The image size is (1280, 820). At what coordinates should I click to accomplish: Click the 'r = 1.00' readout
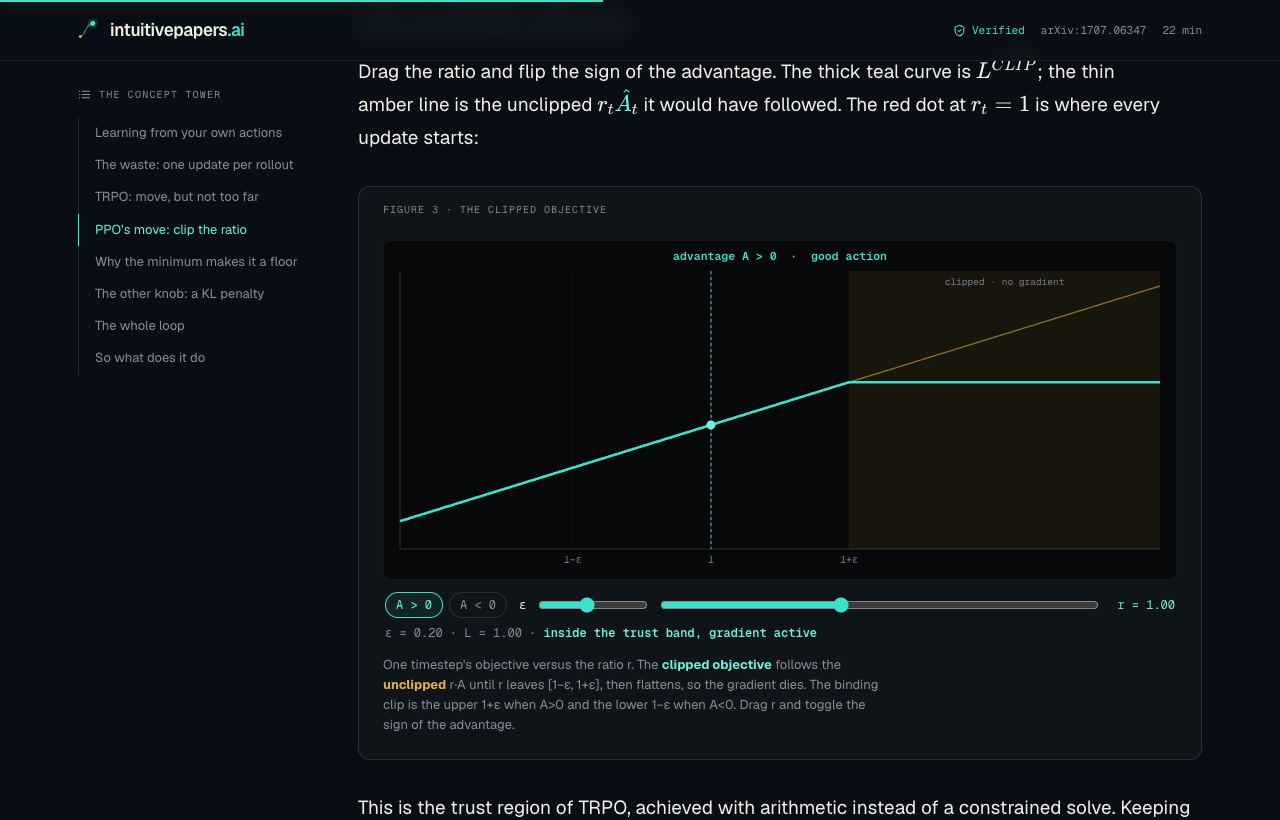click(x=1146, y=605)
